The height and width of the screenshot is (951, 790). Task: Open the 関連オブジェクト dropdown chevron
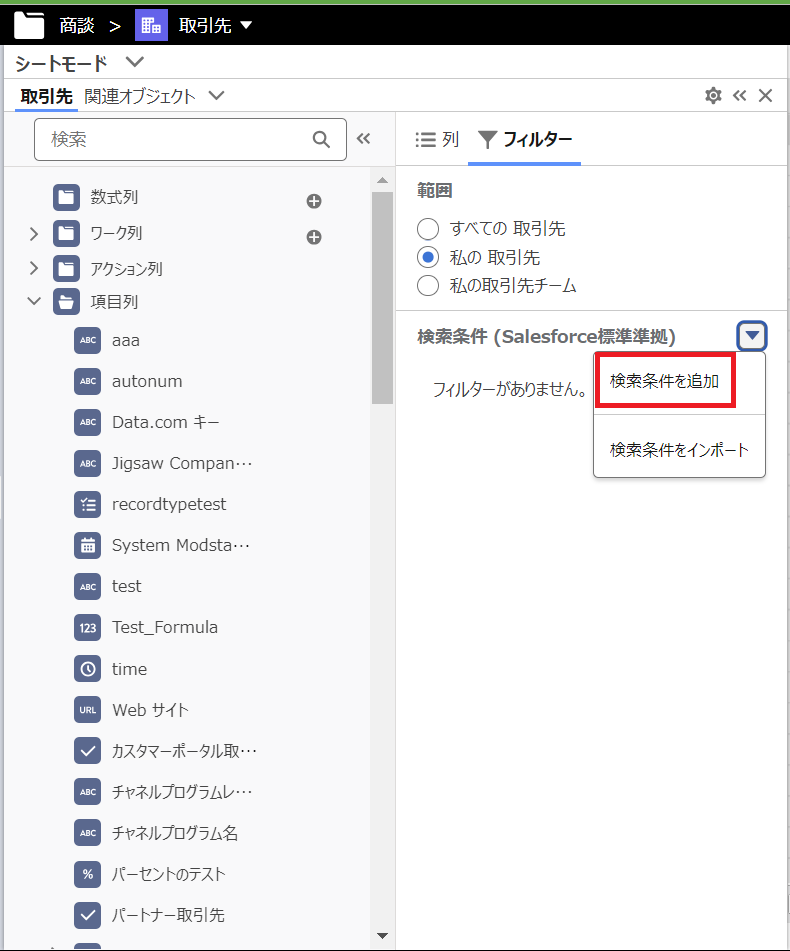tap(216, 95)
